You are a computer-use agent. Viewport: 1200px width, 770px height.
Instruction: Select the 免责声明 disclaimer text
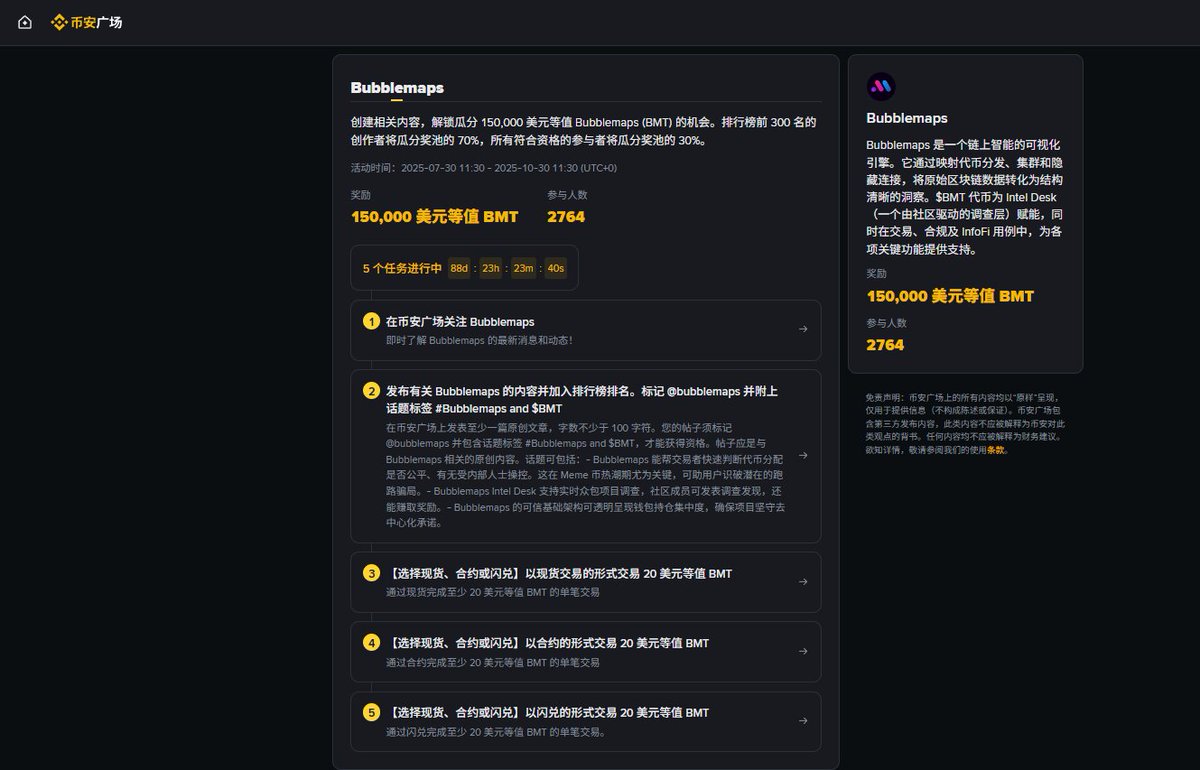coord(965,424)
